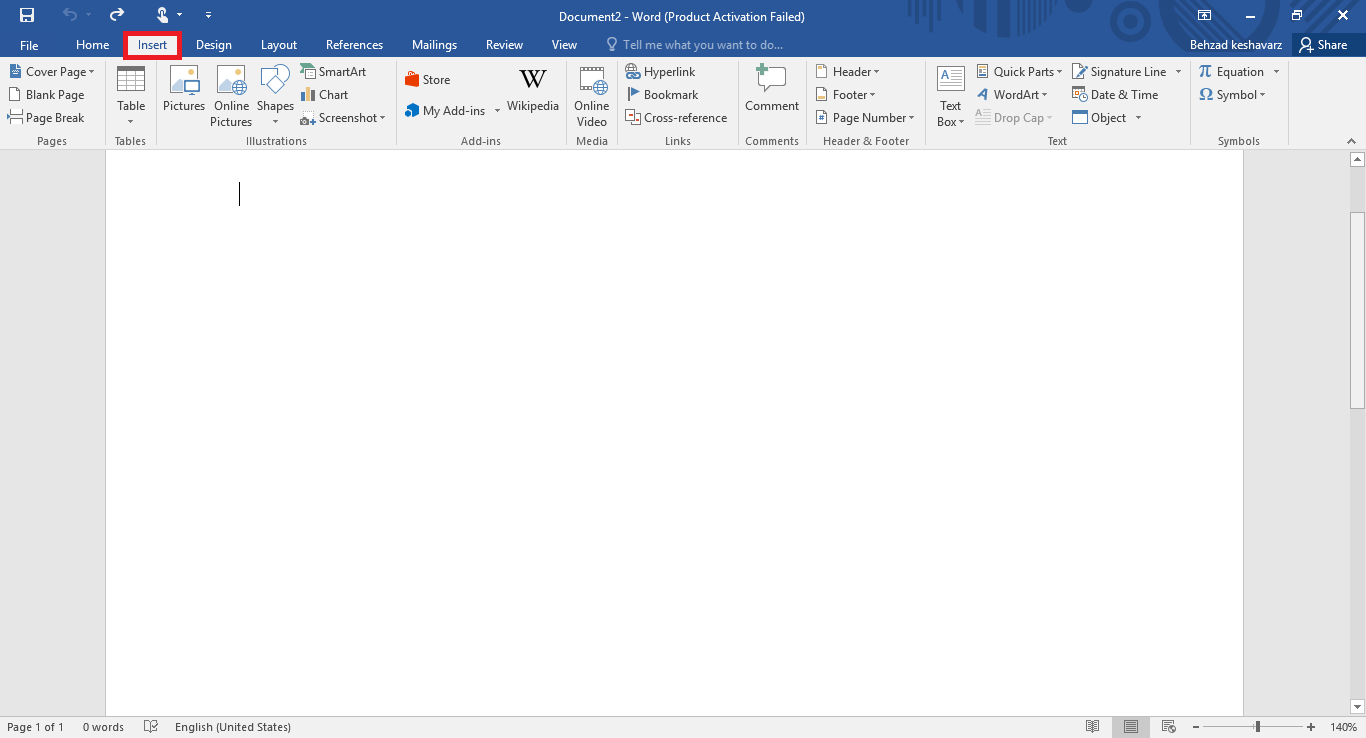Insert an Online Video
The image size is (1366, 738).
592,96
